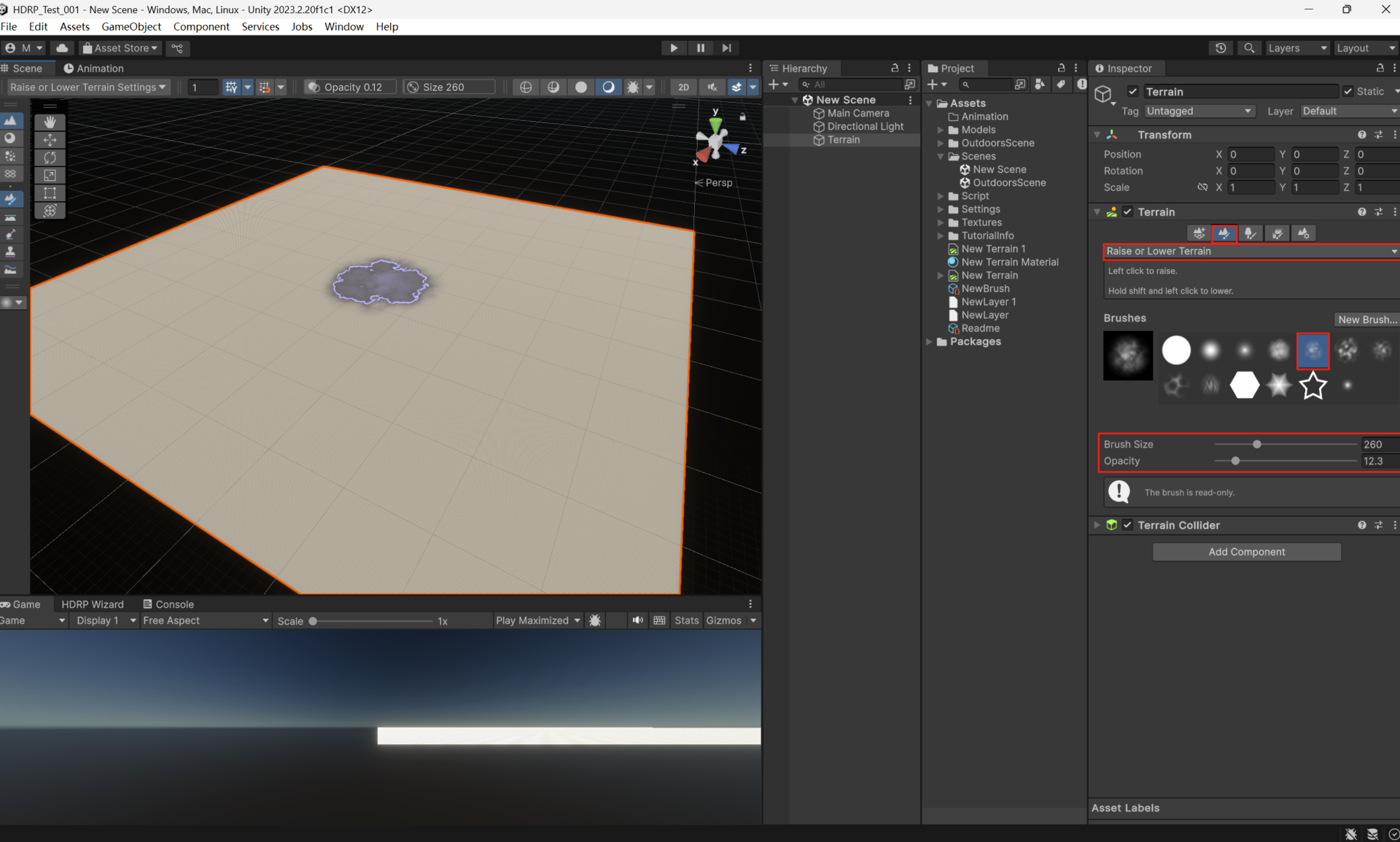The width and height of the screenshot is (1400, 842).
Task: Select the solid white circle brush
Action: coord(1175,351)
